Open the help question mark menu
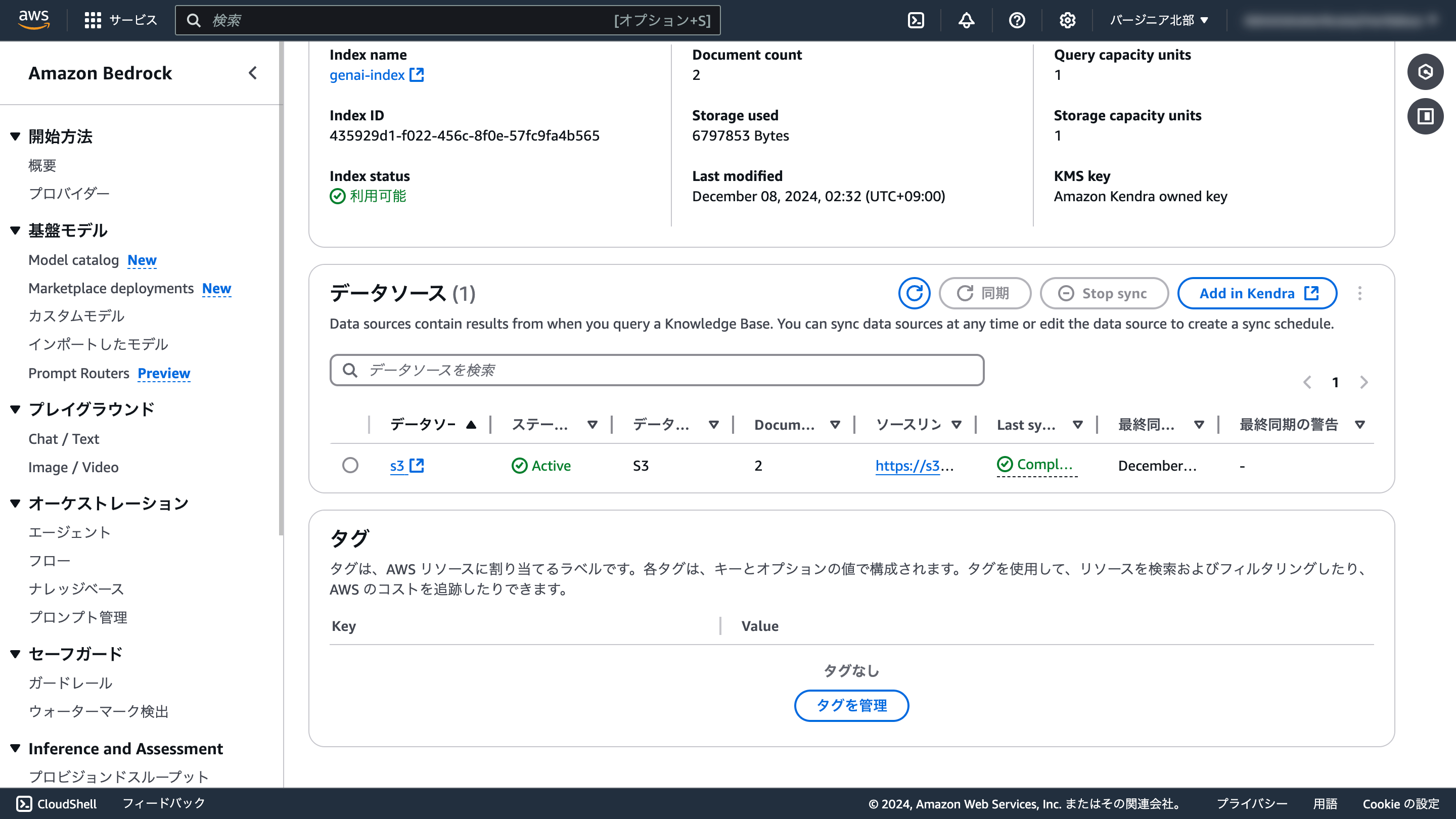This screenshot has height=819, width=1456. pyautogui.click(x=1016, y=20)
